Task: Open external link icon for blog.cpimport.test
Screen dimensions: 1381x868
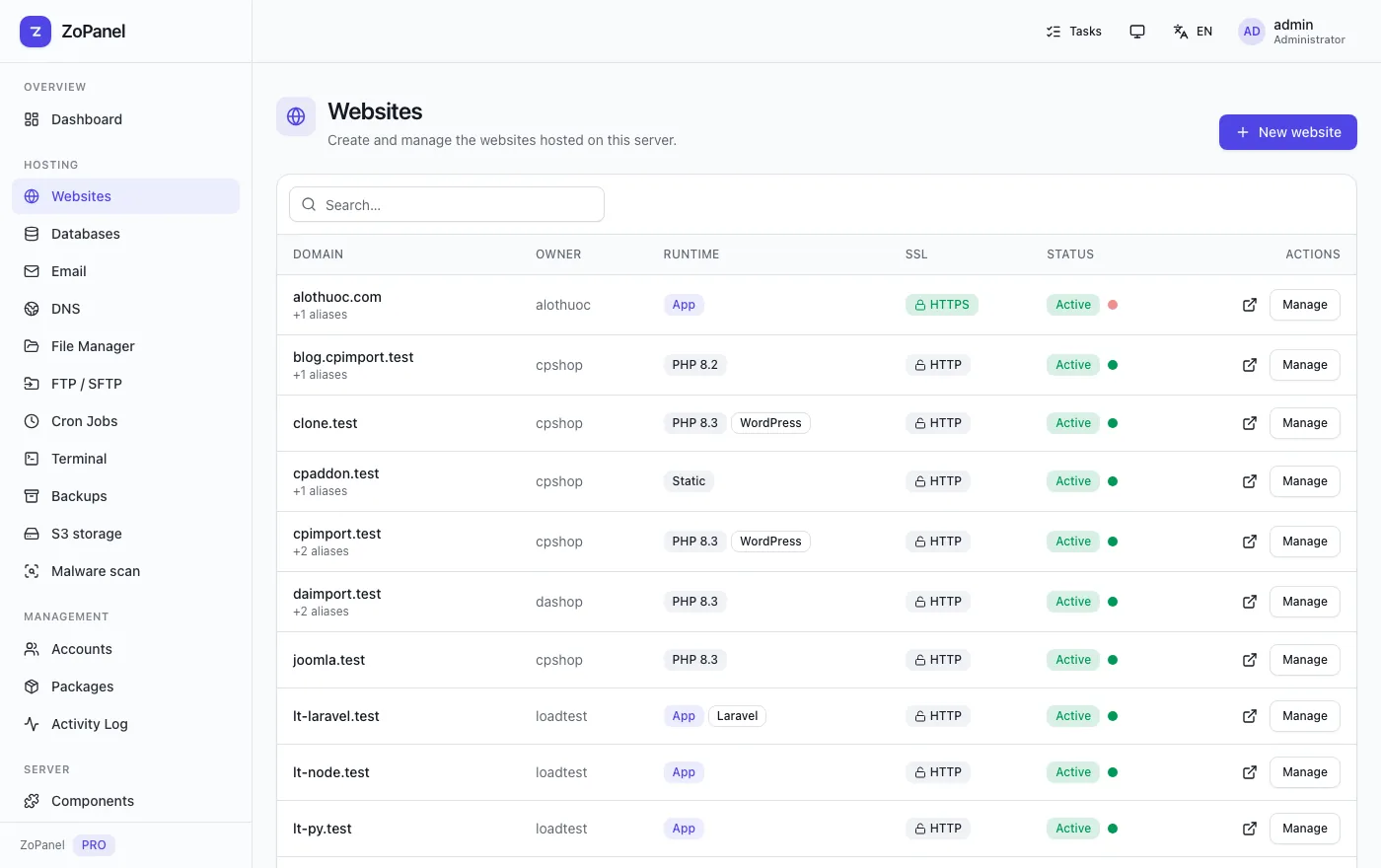Action: point(1250,365)
